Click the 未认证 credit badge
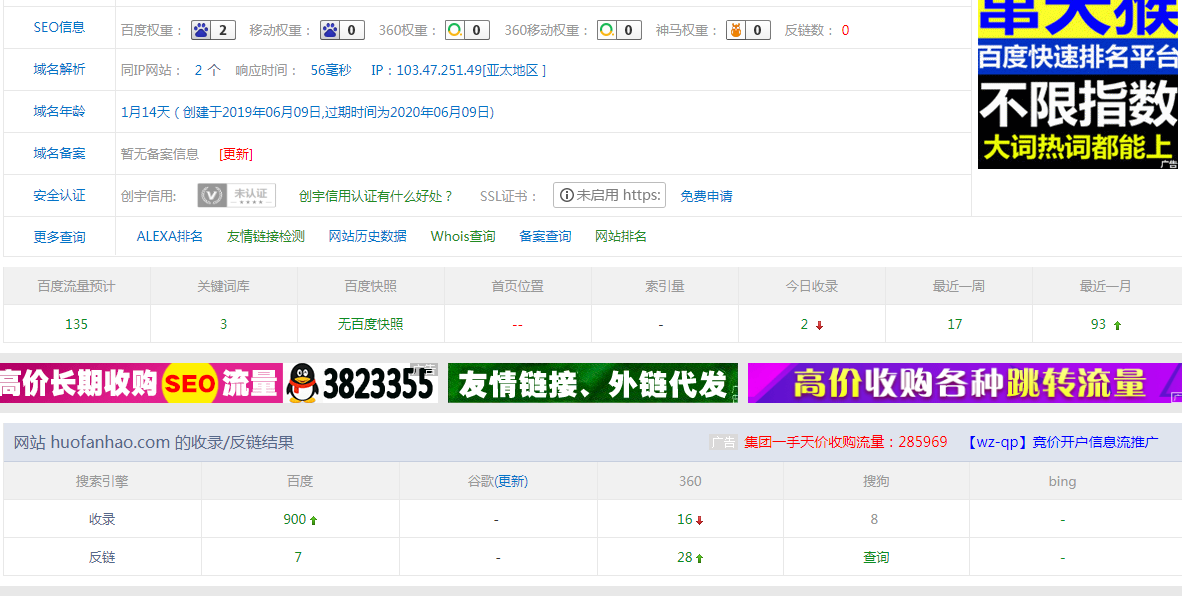1182x601 pixels. click(x=237, y=195)
